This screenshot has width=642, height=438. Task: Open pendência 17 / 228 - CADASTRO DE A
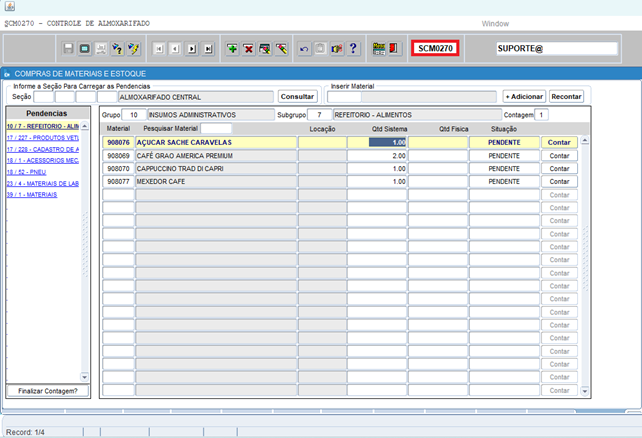pos(43,149)
